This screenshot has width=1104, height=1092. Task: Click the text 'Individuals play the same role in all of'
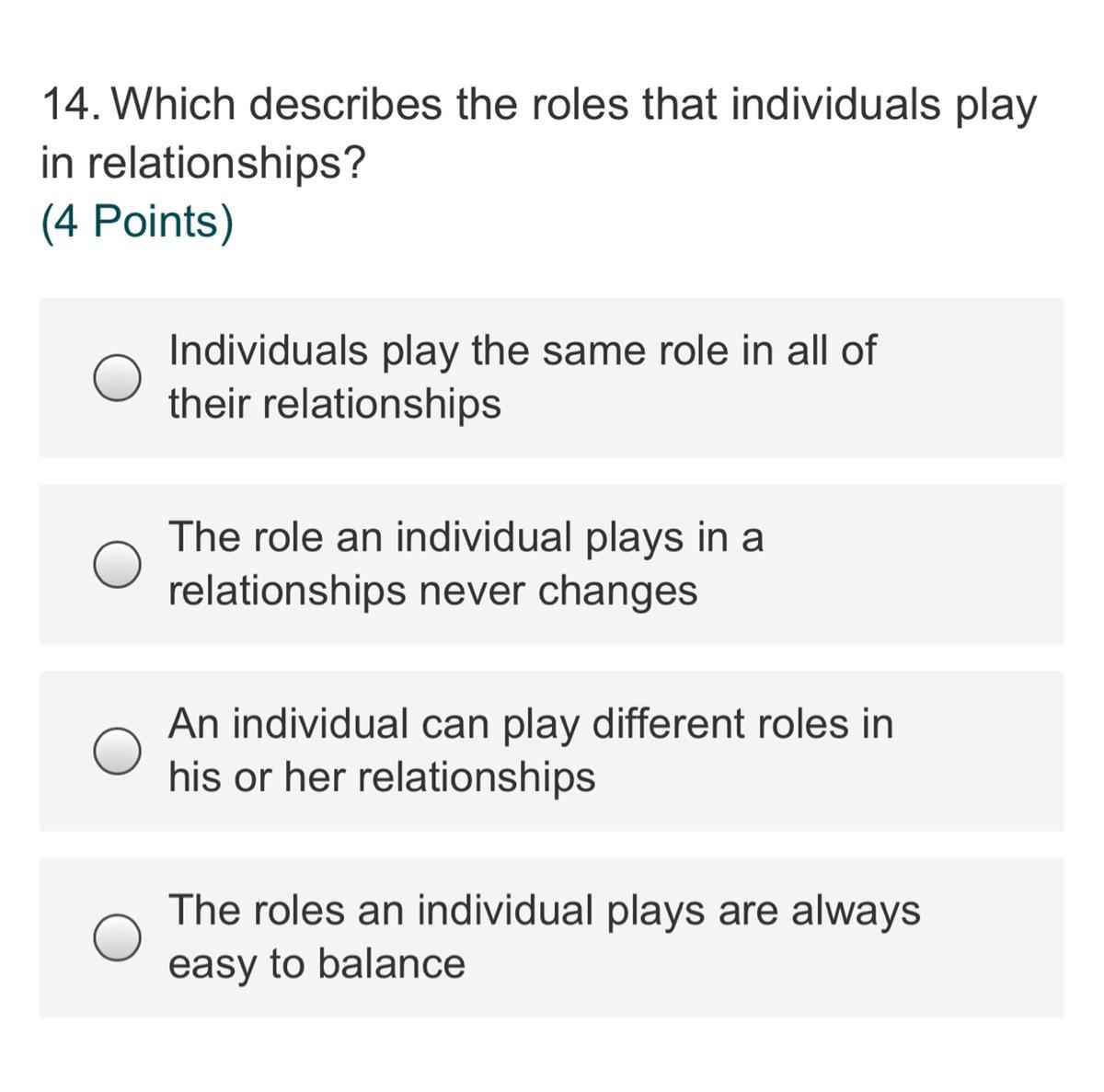pos(522,351)
